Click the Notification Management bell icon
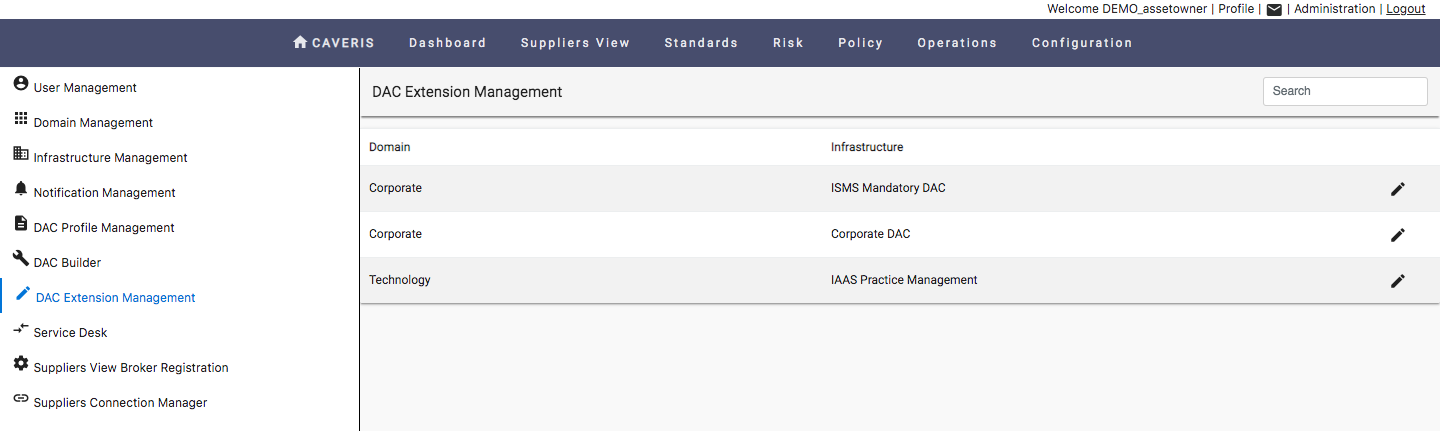The image size is (1440, 431). coord(21,189)
